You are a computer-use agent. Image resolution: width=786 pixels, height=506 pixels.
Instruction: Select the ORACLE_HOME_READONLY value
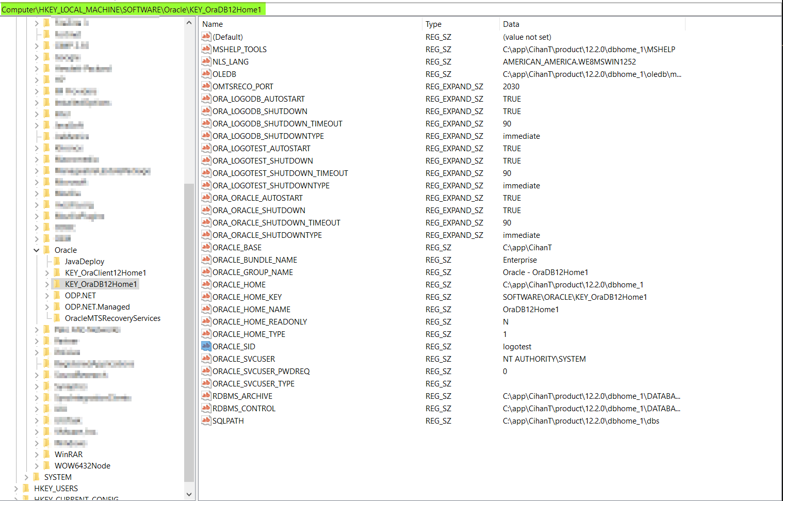[260, 321]
